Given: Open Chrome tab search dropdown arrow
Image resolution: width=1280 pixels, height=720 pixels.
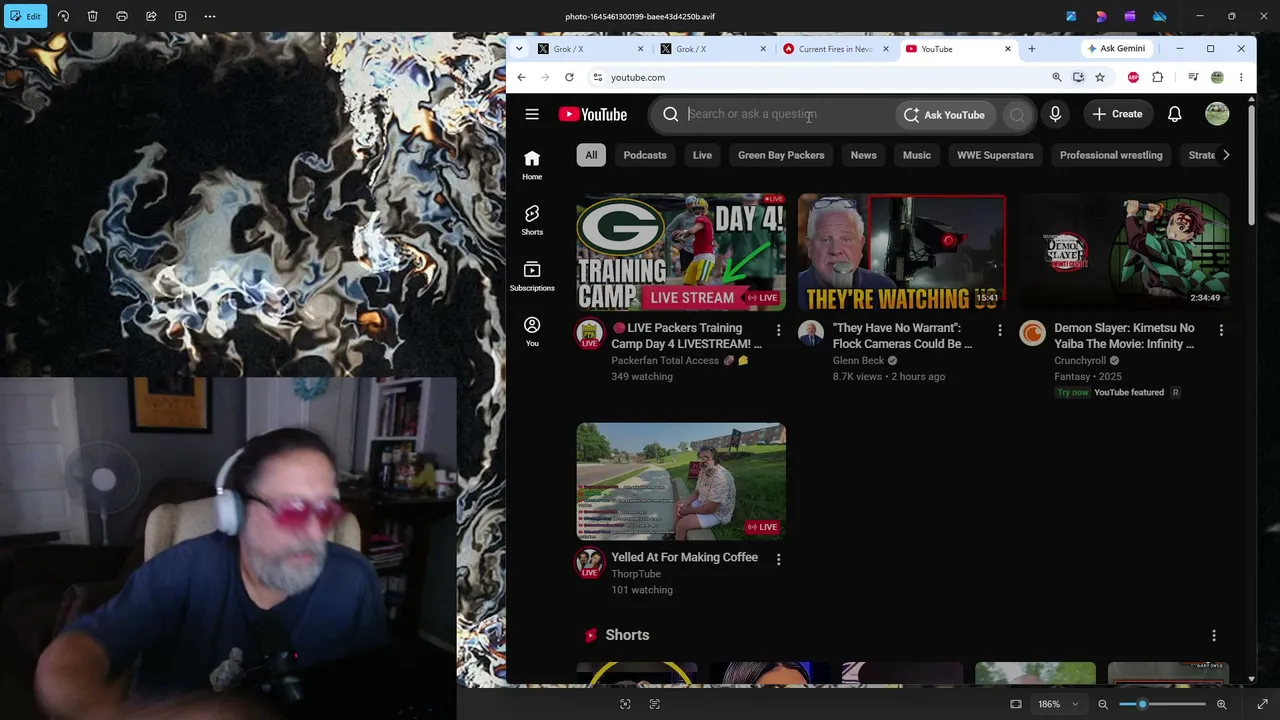Looking at the screenshot, I should (x=519, y=49).
